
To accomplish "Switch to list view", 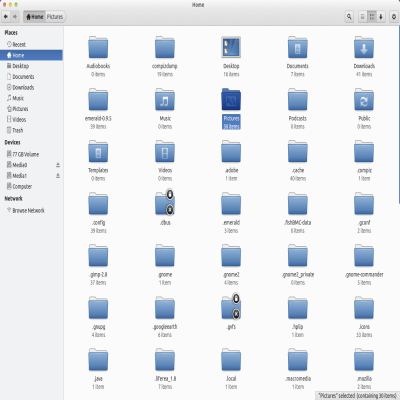I will (362, 16).
